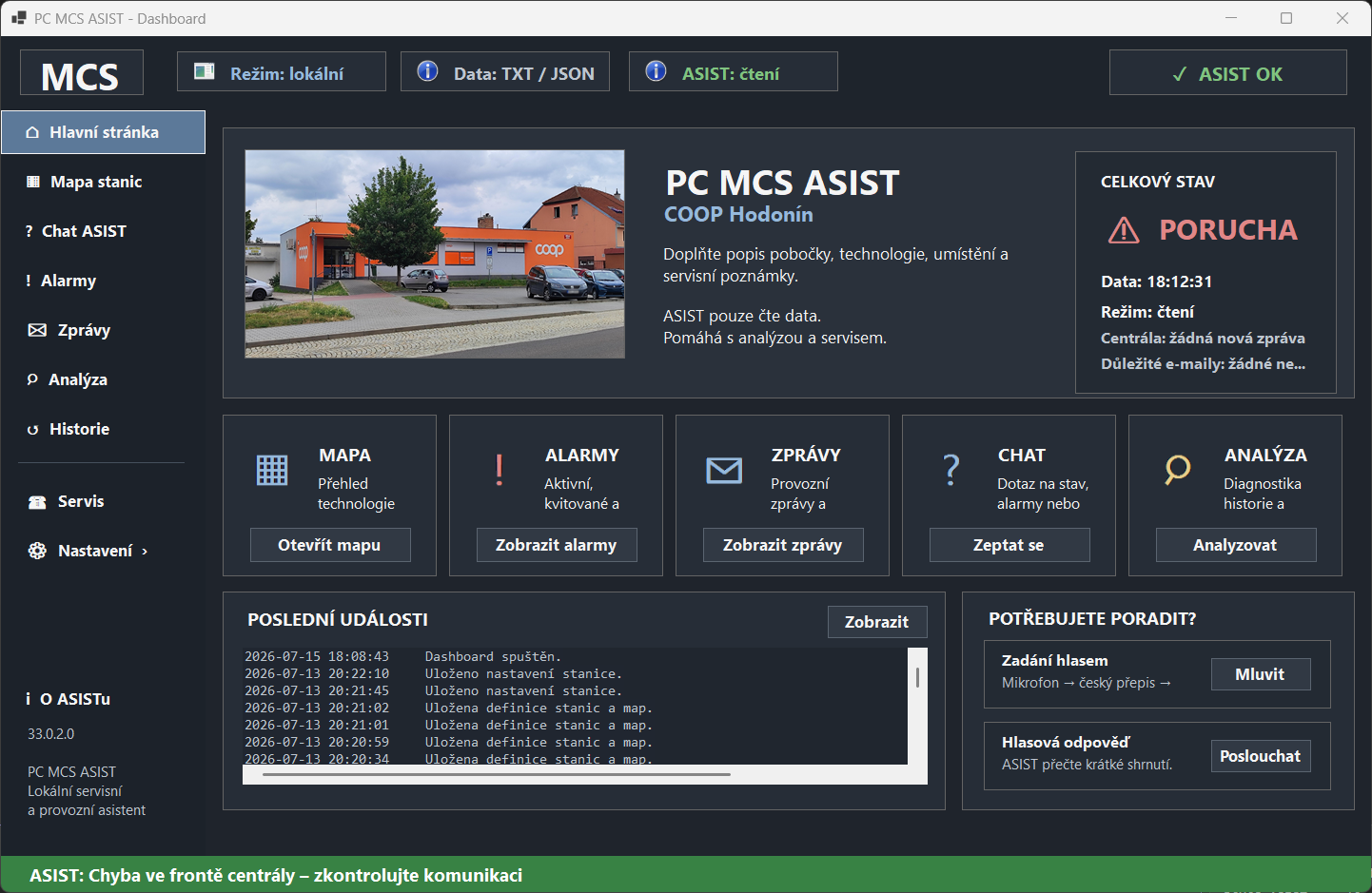This screenshot has height=893, width=1372.
Task: Click the warning triangle icon beside PORUCHA
Action: [1124, 230]
